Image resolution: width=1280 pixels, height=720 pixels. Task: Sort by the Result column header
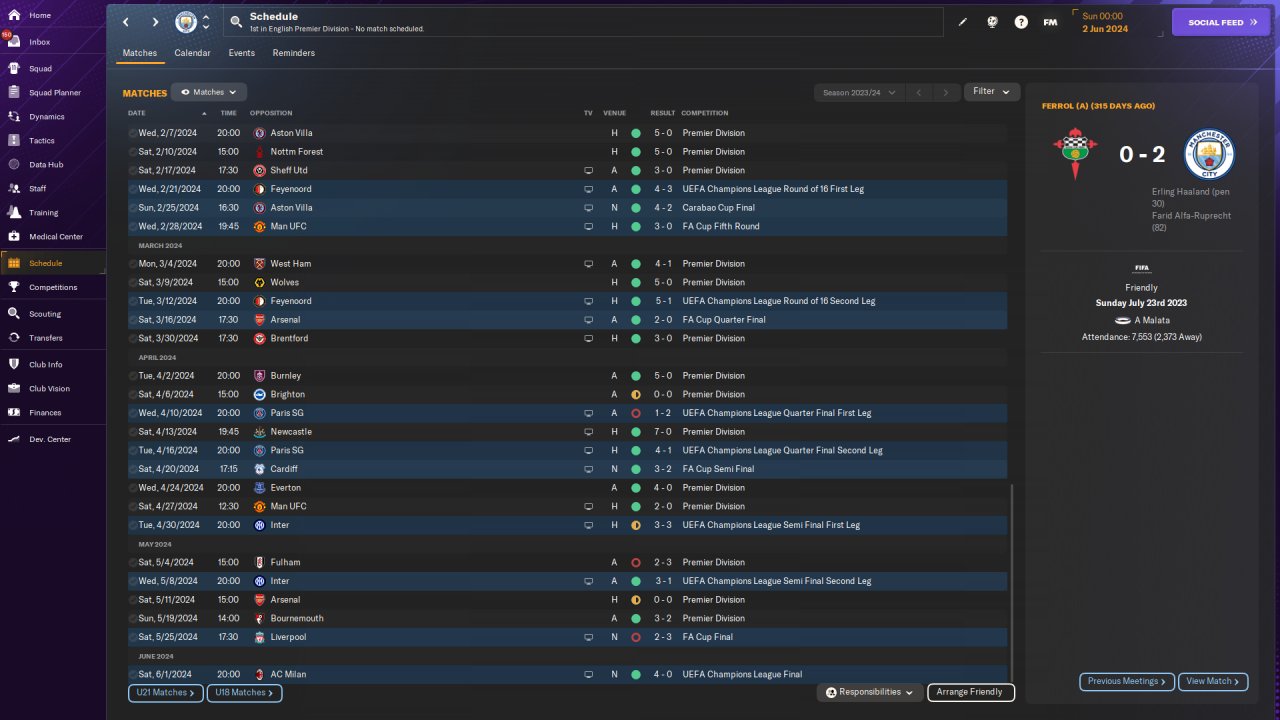point(663,113)
